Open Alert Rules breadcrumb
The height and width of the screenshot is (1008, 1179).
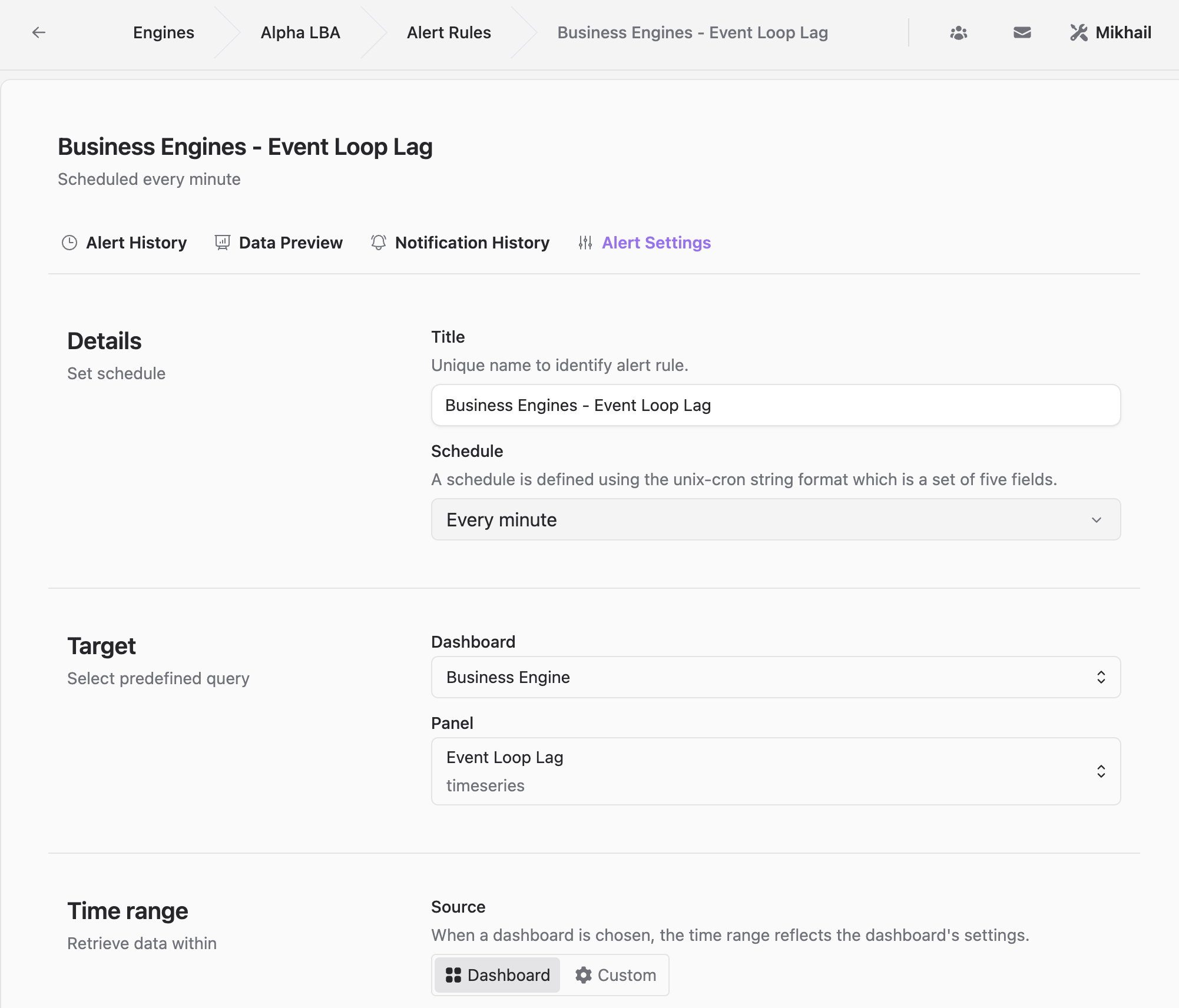coord(449,32)
